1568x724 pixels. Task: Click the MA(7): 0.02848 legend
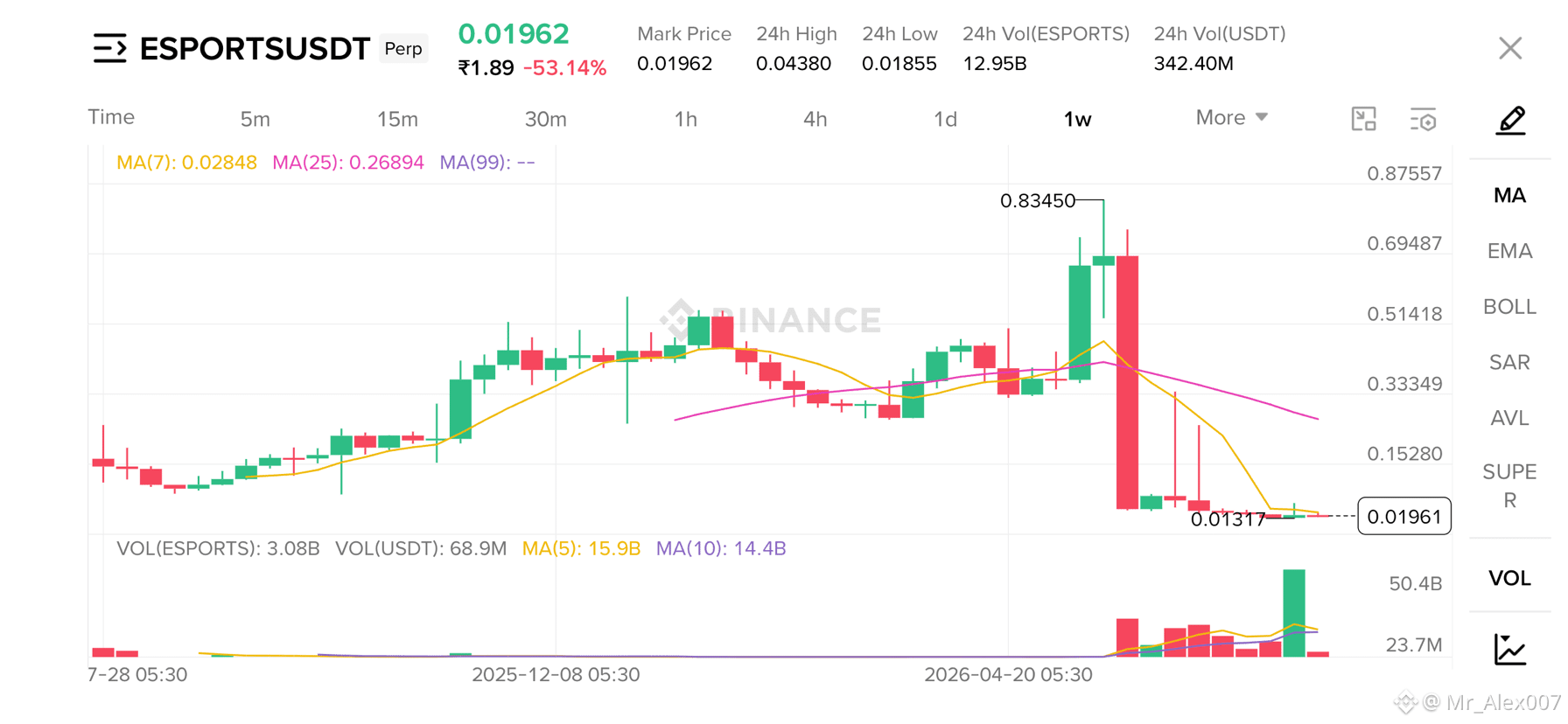pyautogui.click(x=186, y=163)
